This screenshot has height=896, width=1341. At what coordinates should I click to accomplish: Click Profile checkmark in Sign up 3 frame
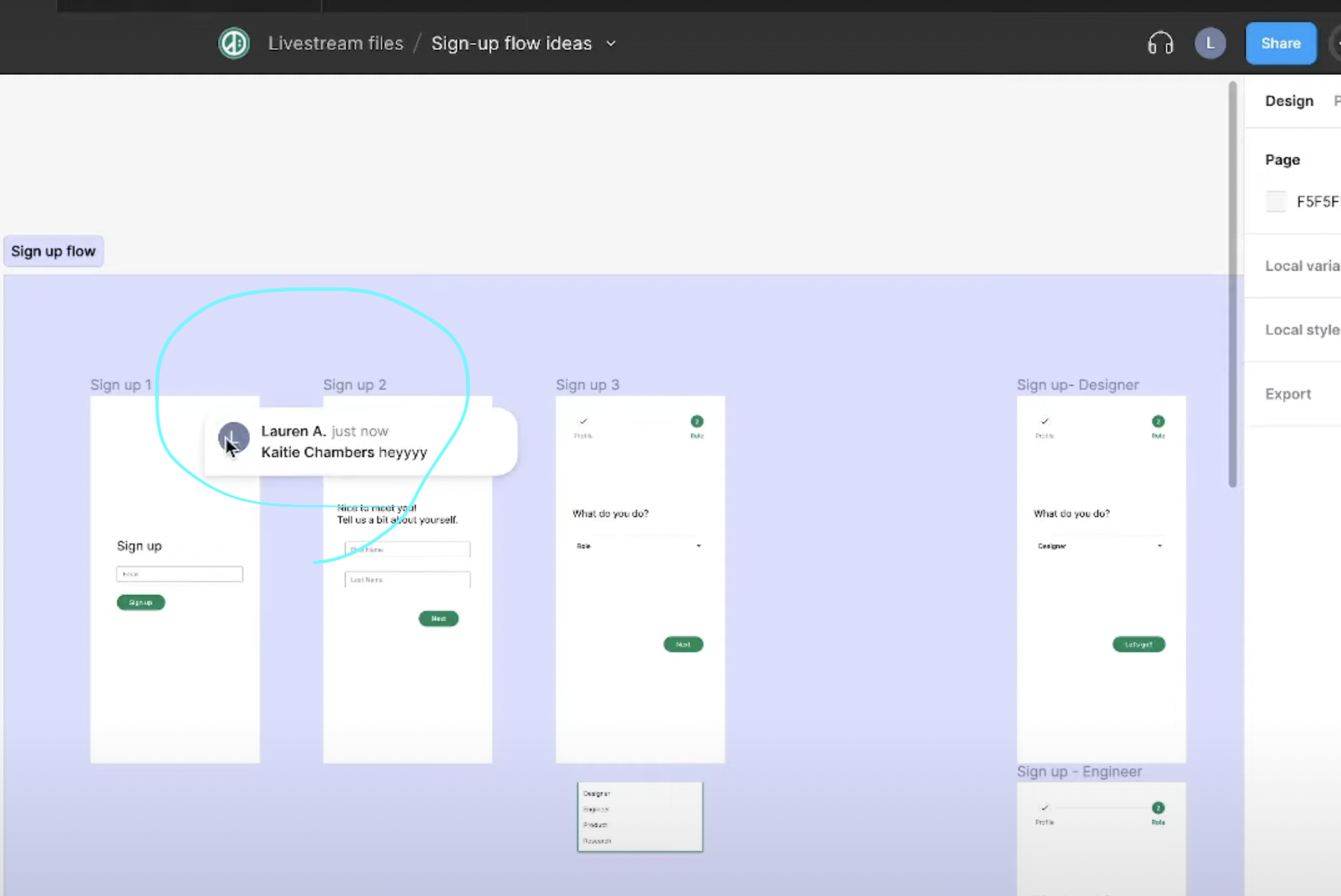coord(583,422)
